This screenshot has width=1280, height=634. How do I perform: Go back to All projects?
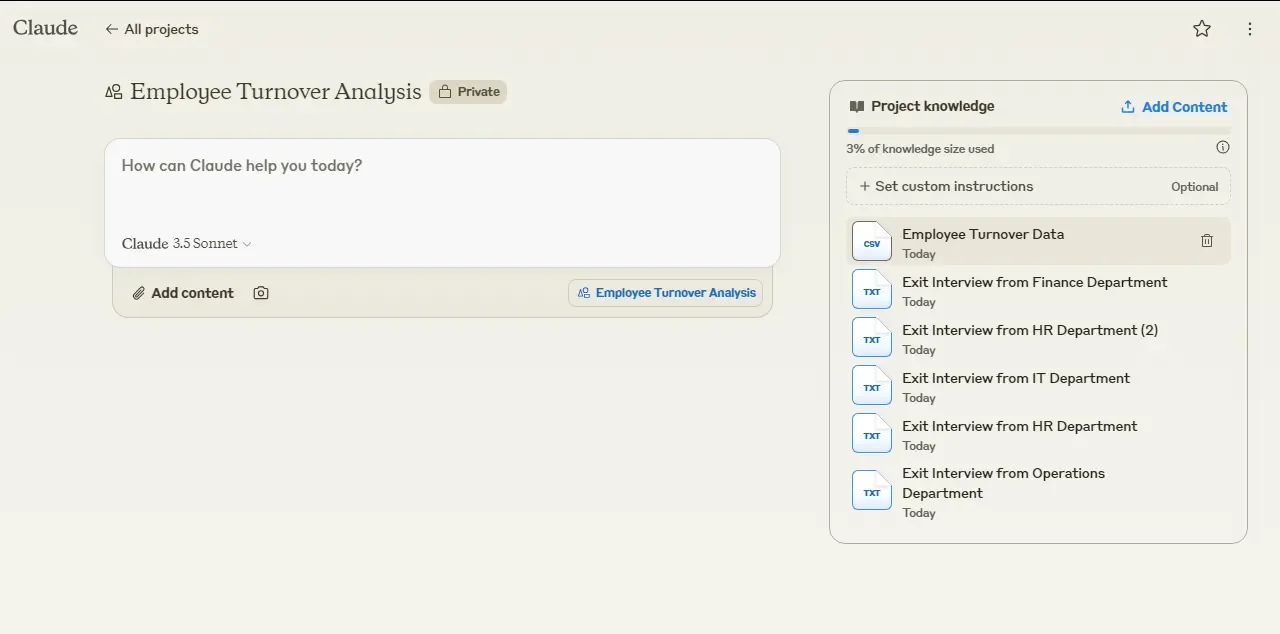(x=152, y=29)
